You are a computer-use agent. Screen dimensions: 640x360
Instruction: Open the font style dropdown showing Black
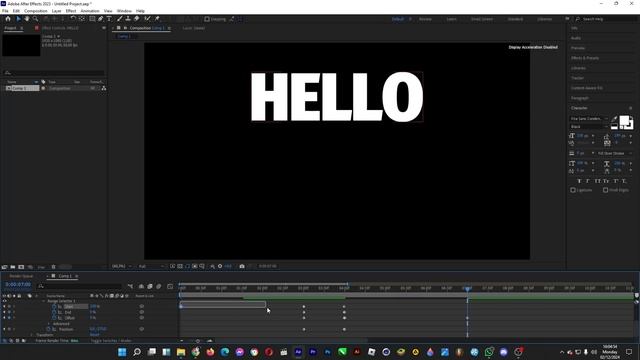tap(589, 127)
